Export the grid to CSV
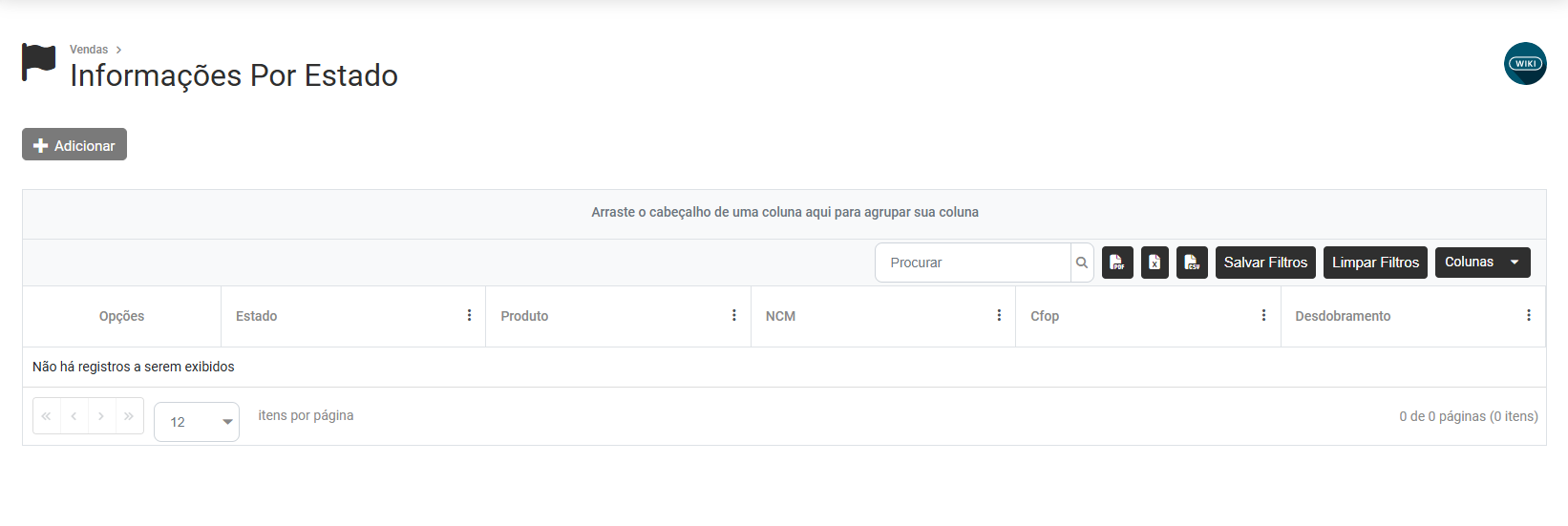This screenshot has width=1568, height=526. (1192, 263)
